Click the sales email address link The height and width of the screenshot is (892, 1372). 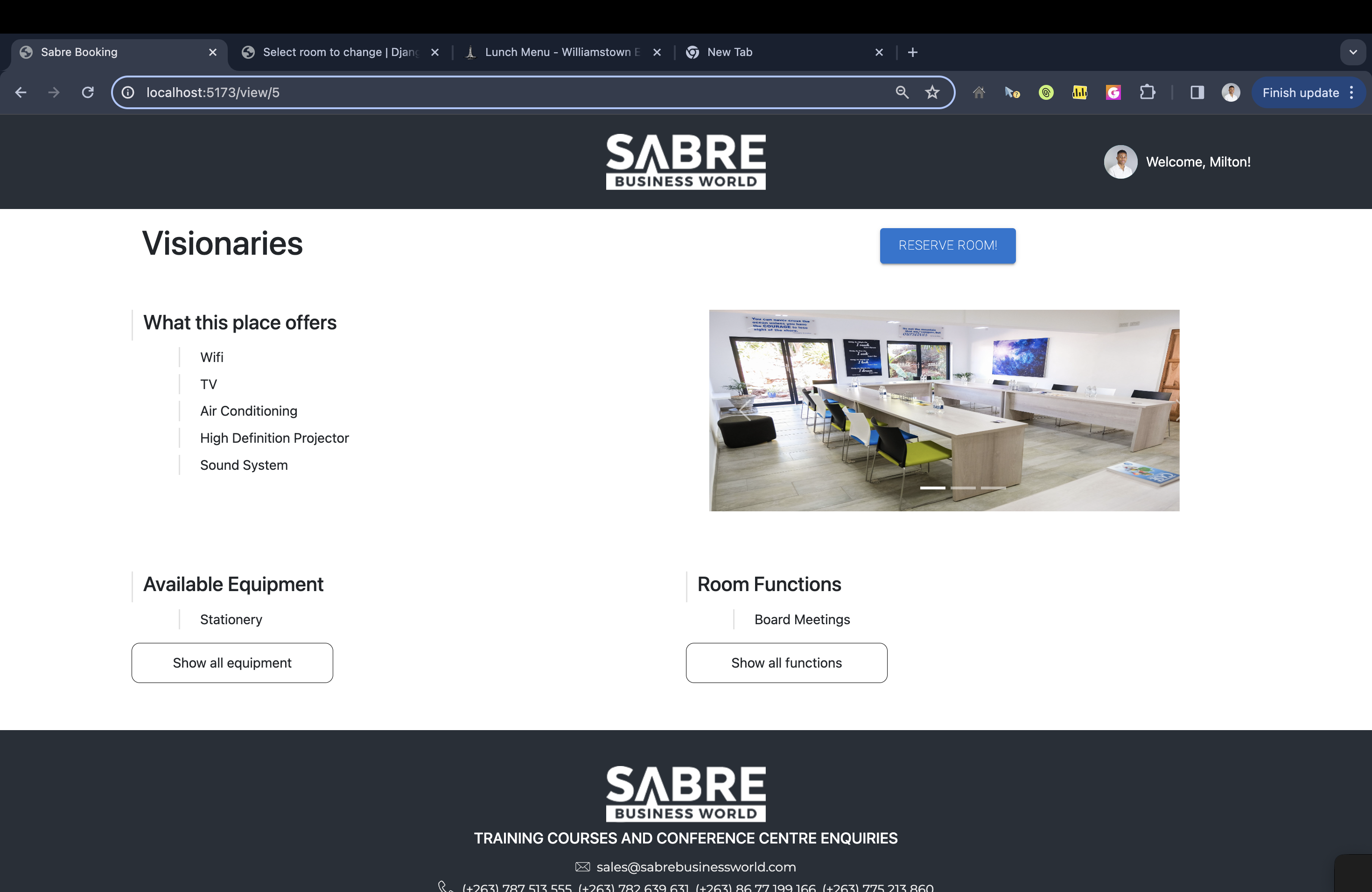[x=696, y=867]
